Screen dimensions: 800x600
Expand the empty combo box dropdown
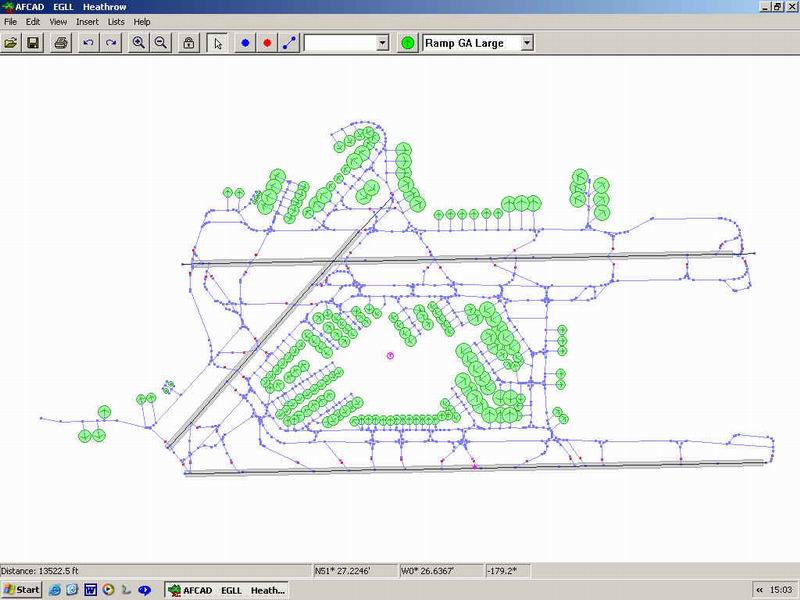pos(382,43)
